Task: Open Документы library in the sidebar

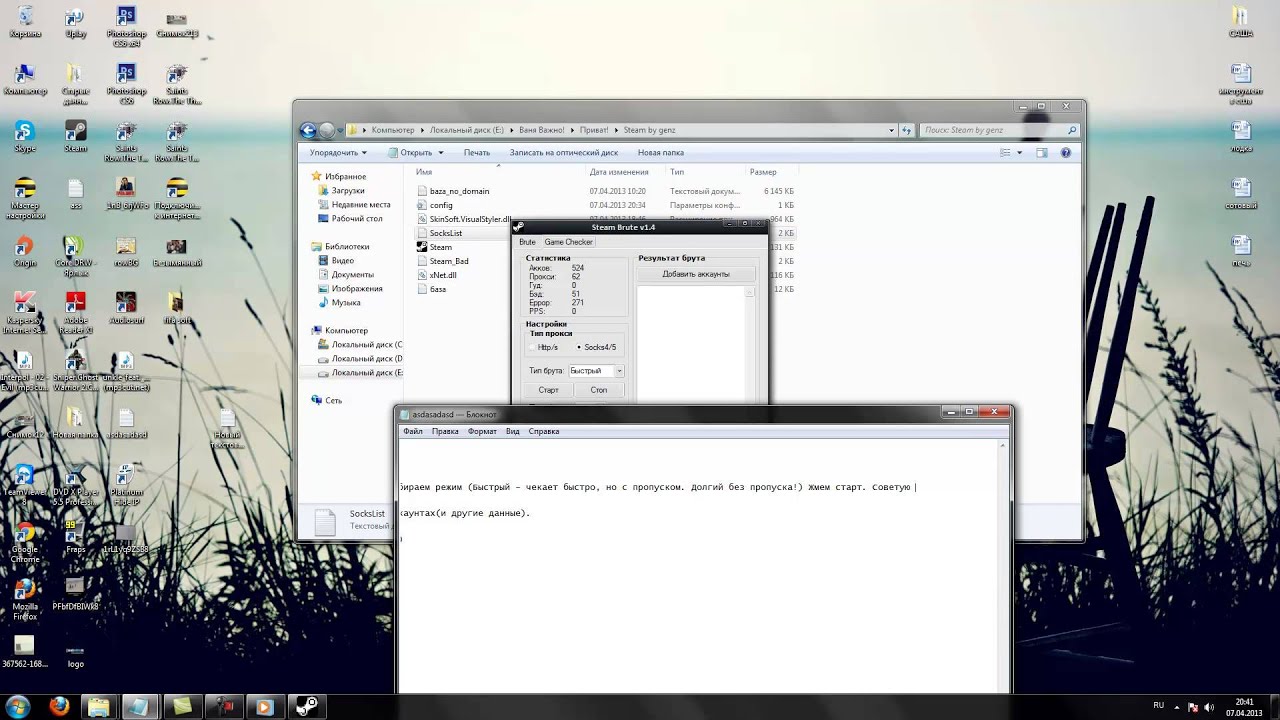Action: [x=352, y=274]
